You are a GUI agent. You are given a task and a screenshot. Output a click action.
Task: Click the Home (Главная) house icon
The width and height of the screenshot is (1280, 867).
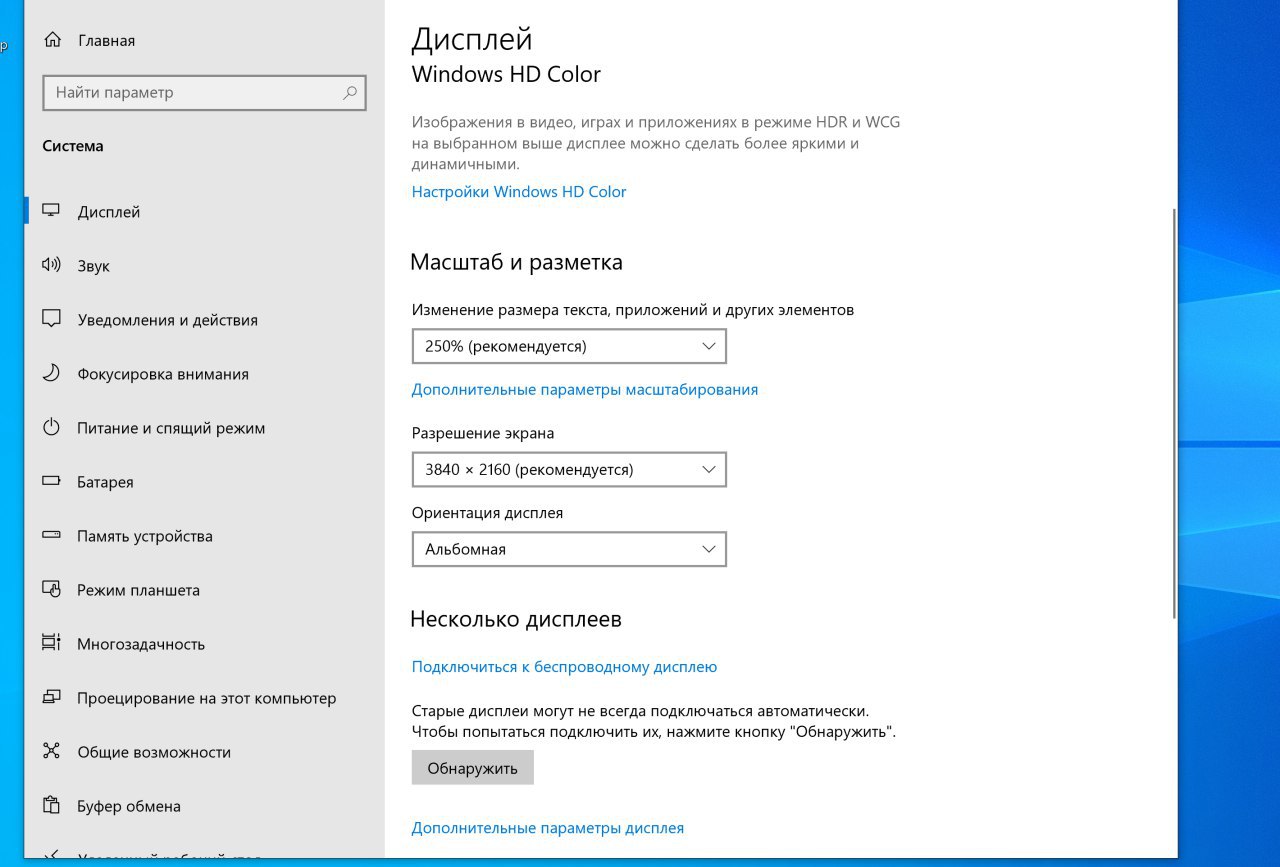[x=51, y=41]
